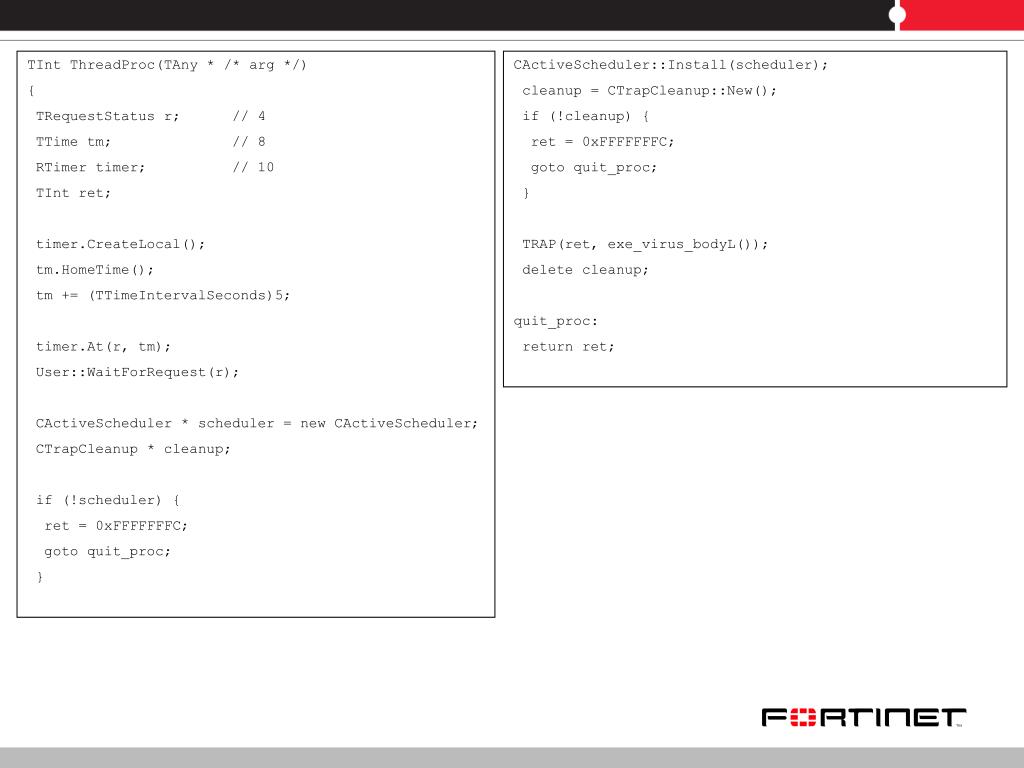1024x768 pixels.
Task: Click the '// 10' comment
Action: 253,167
